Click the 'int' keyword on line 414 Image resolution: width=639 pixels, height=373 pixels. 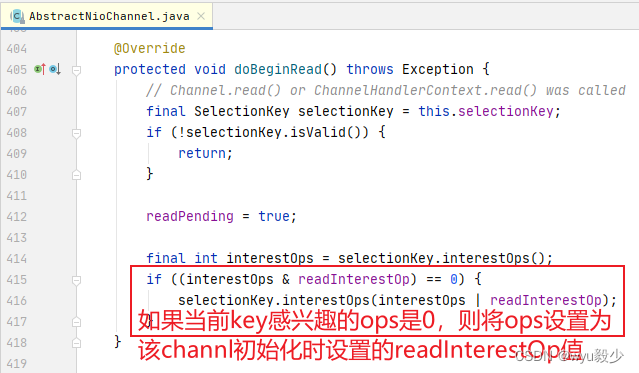click(x=205, y=258)
